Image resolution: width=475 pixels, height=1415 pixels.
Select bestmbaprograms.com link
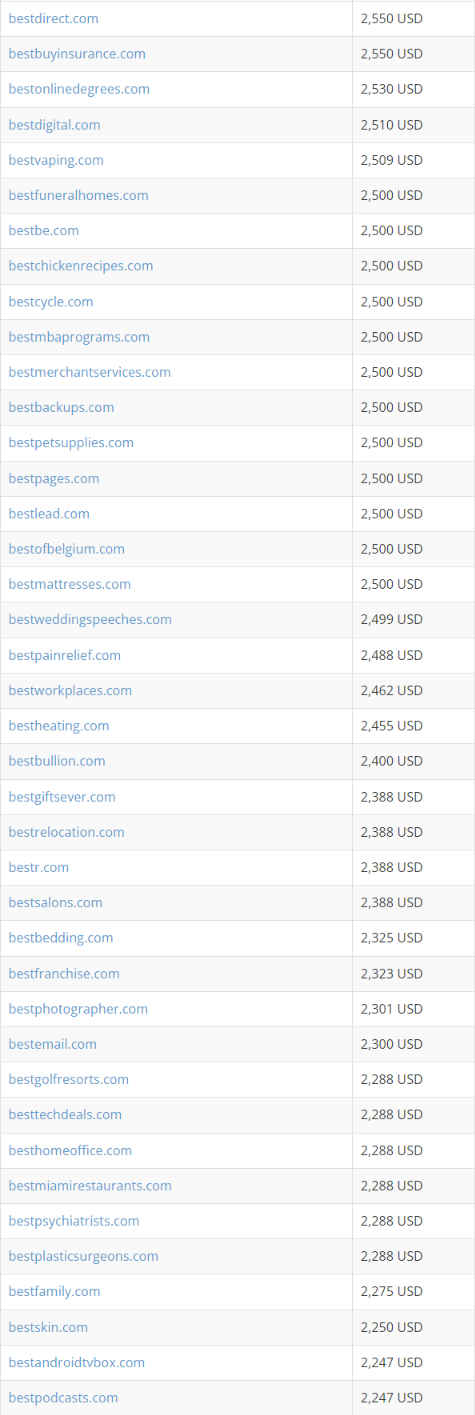point(79,337)
